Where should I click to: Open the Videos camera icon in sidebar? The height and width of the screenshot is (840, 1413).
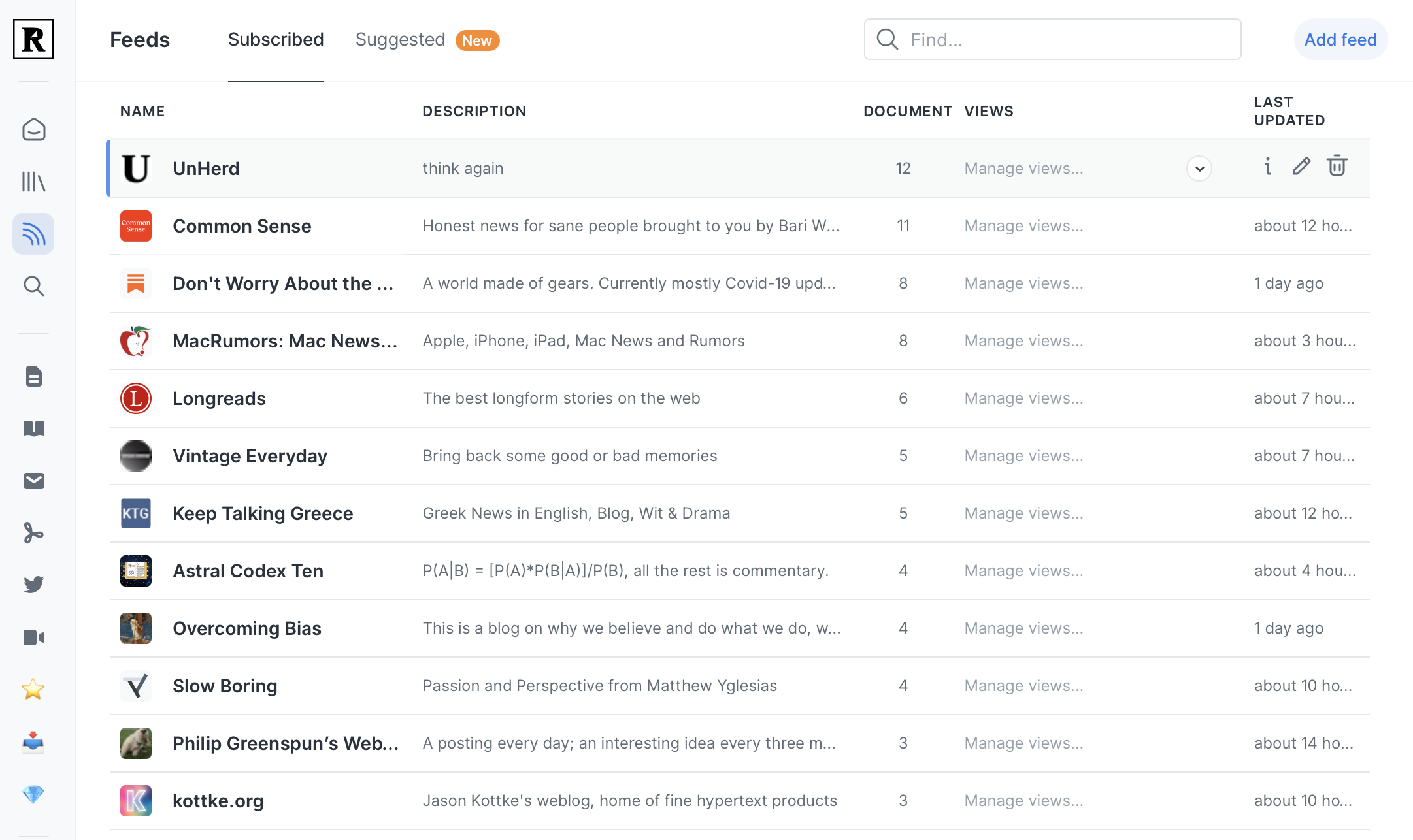[x=33, y=637]
